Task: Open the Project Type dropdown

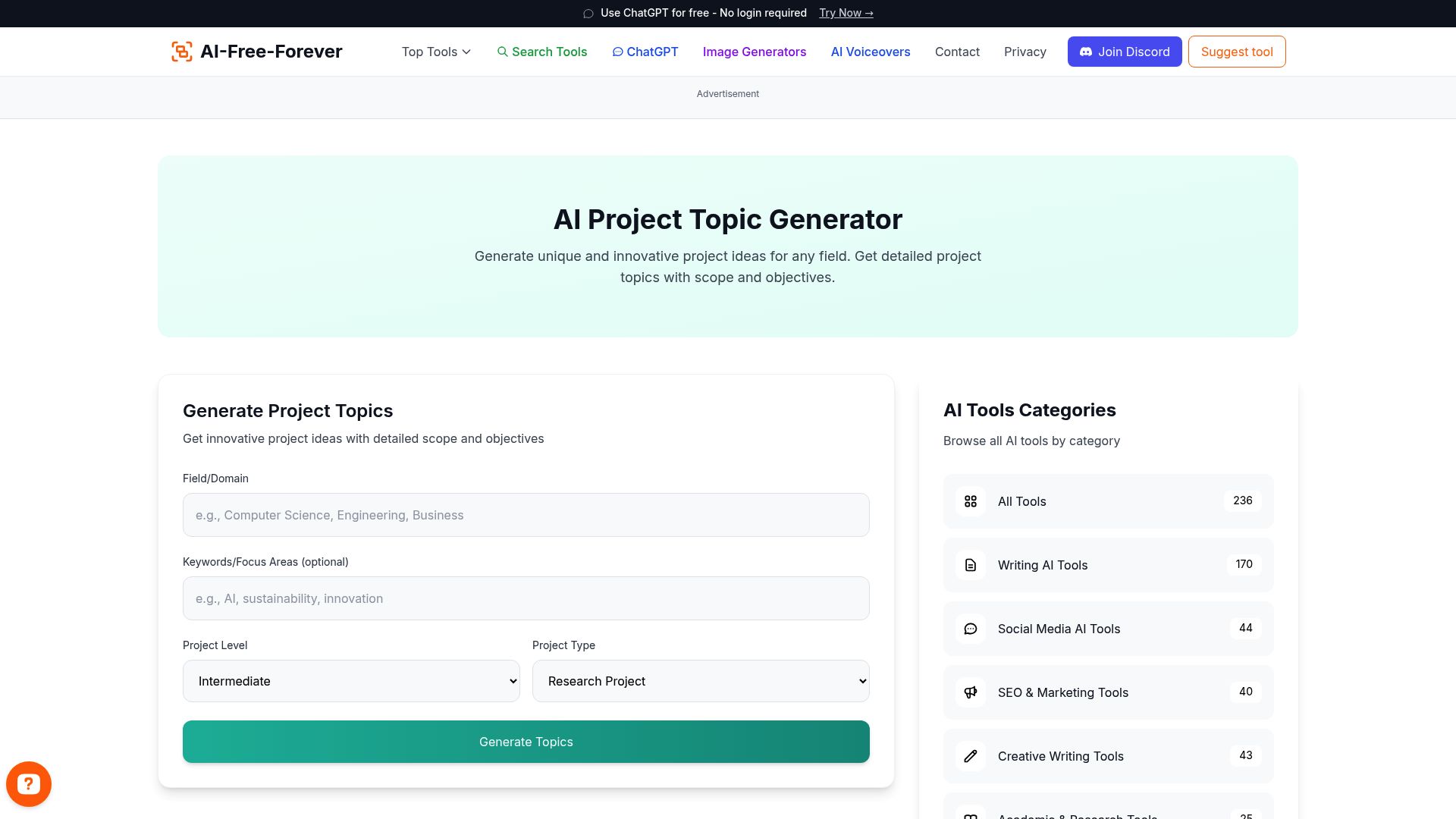Action: [x=700, y=681]
